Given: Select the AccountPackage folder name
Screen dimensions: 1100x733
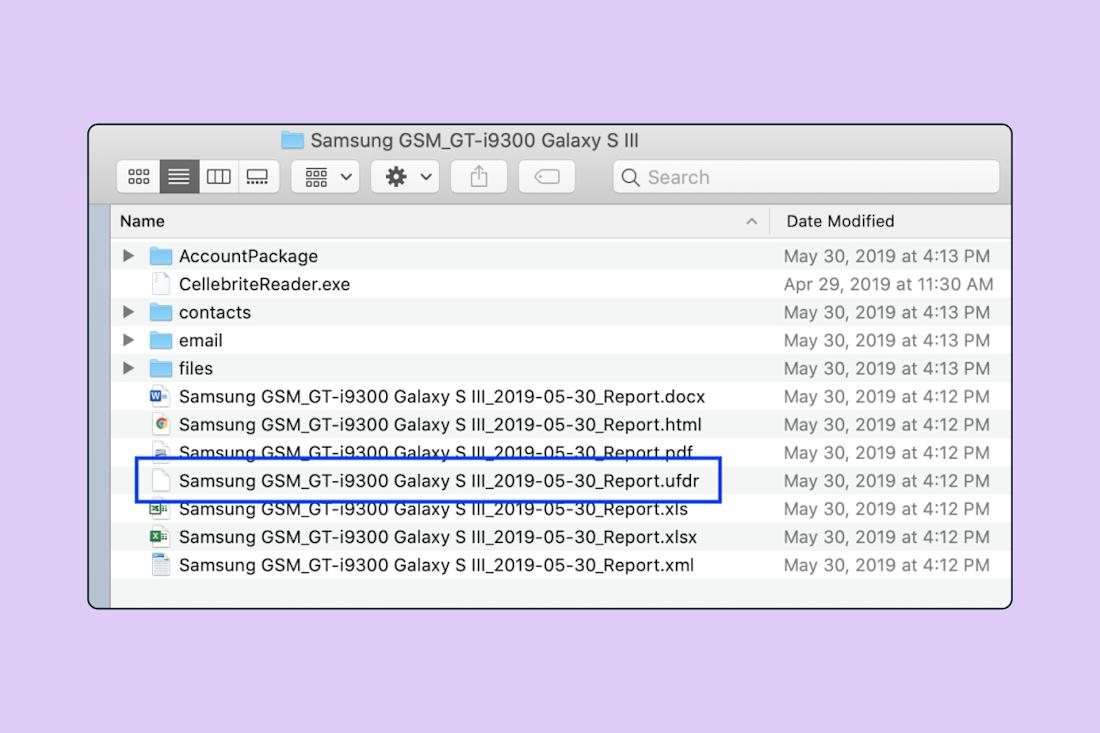Looking at the screenshot, I should (x=248, y=256).
